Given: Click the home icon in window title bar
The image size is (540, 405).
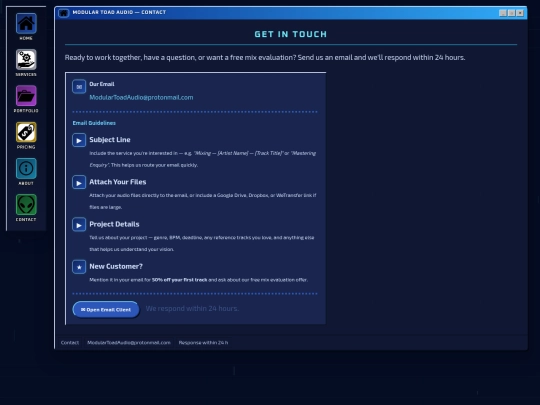Looking at the screenshot, I should click(63, 13).
